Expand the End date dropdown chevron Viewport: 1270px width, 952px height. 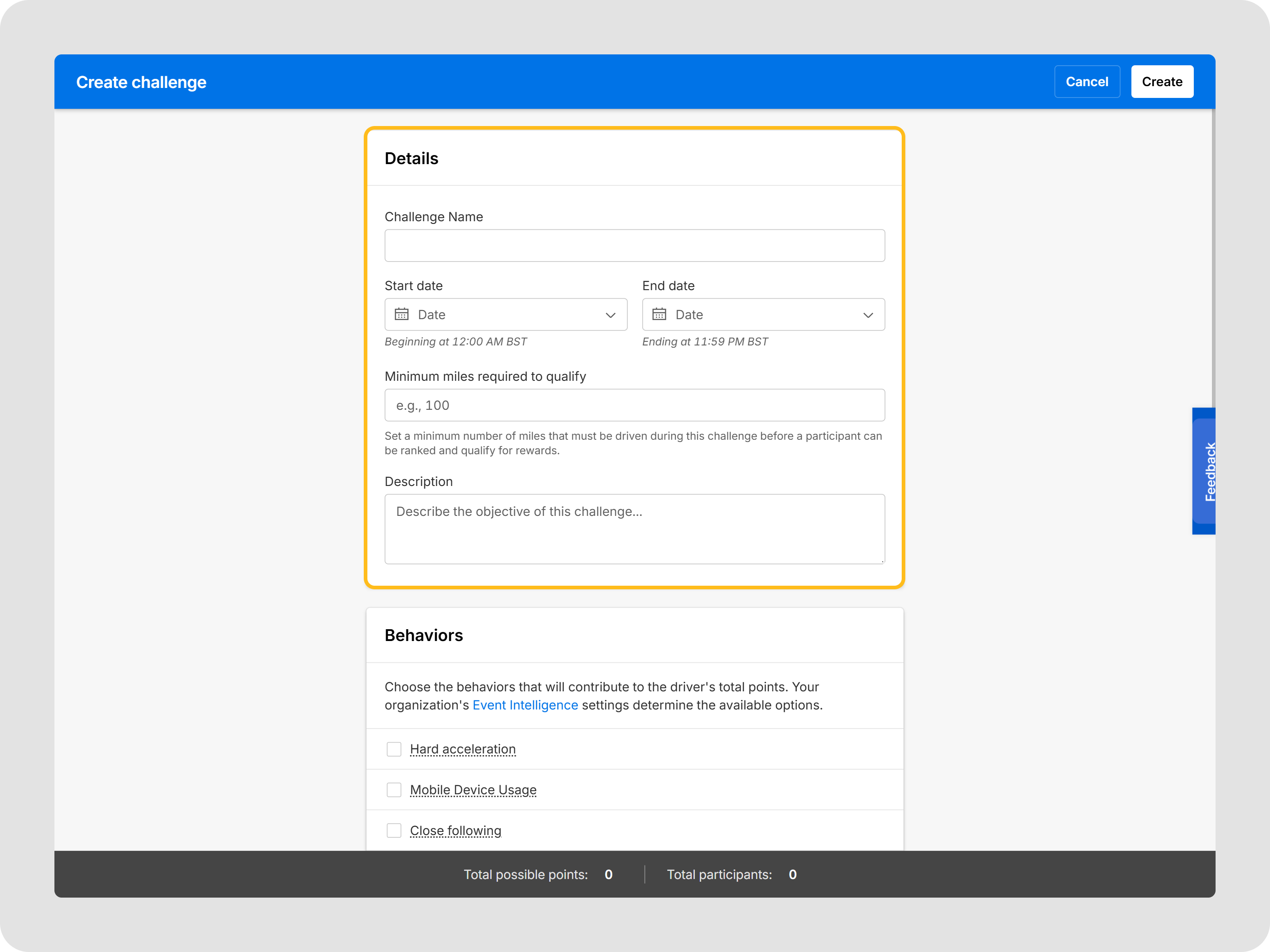pyautogui.click(x=868, y=315)
